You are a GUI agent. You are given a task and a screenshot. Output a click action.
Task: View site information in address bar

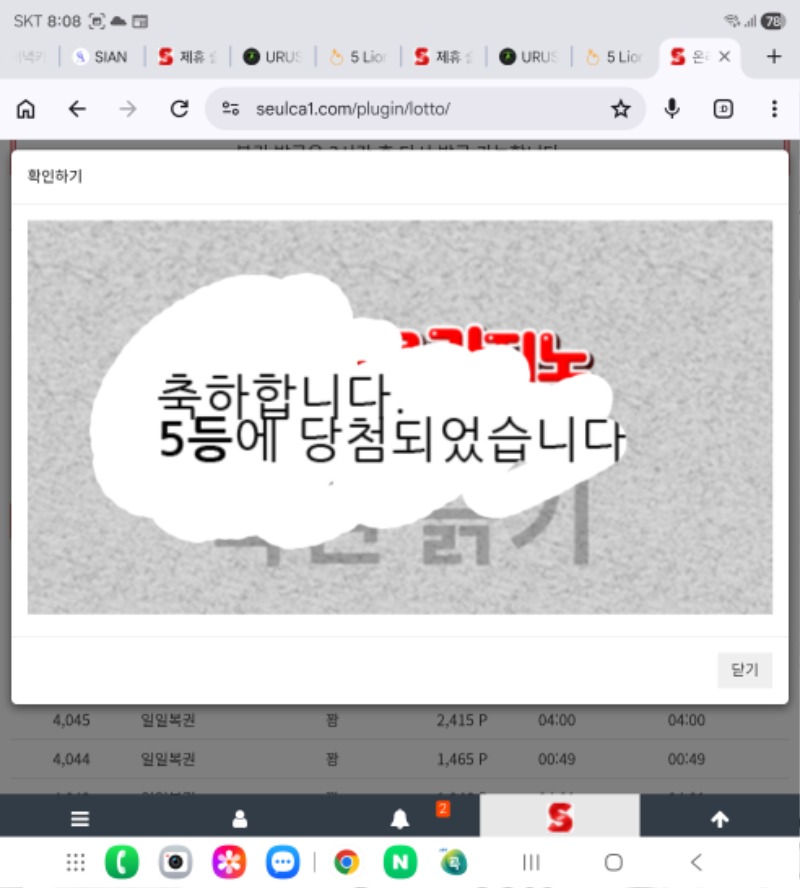point(231,109)
